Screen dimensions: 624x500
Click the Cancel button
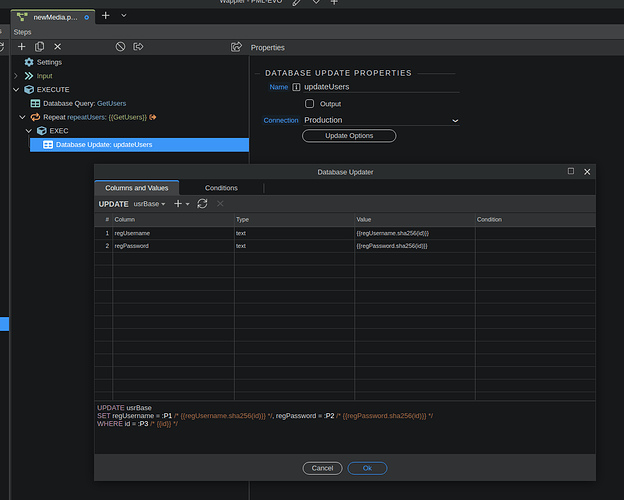pos(322,468)
